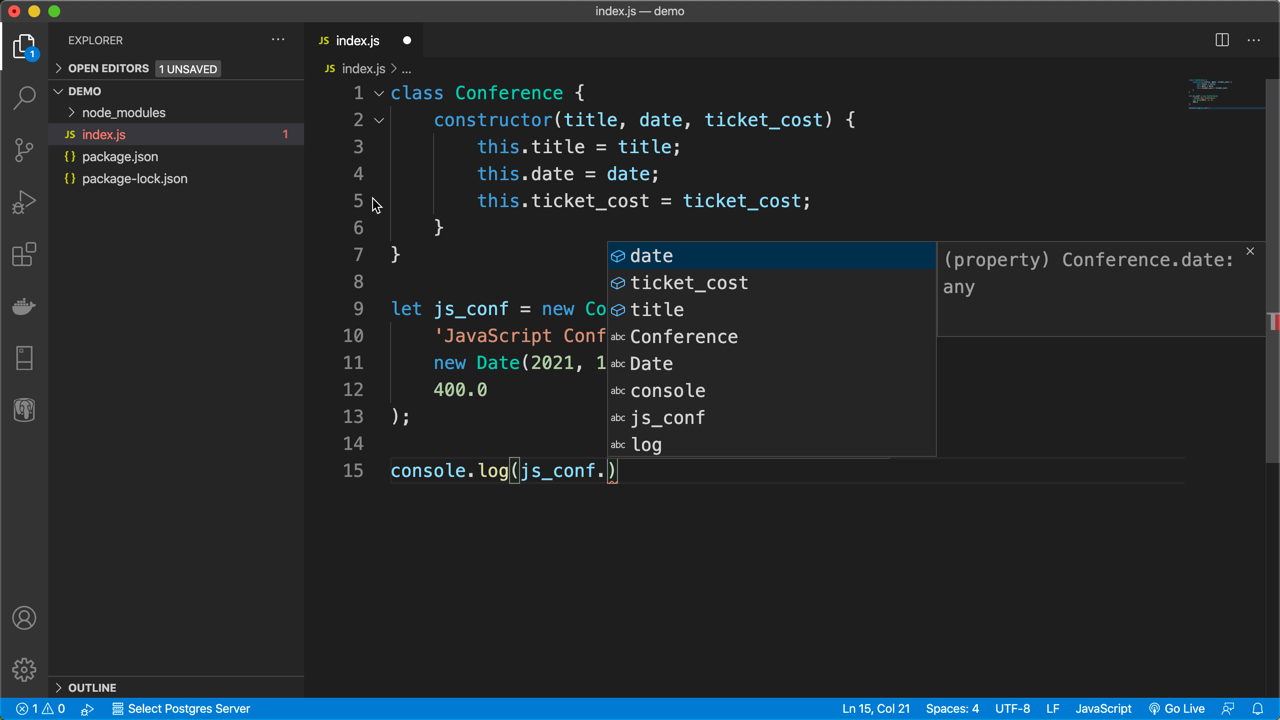The image size is (1280, 720).
Task: Fold the constructor at line 2
Action: point(379,120)
